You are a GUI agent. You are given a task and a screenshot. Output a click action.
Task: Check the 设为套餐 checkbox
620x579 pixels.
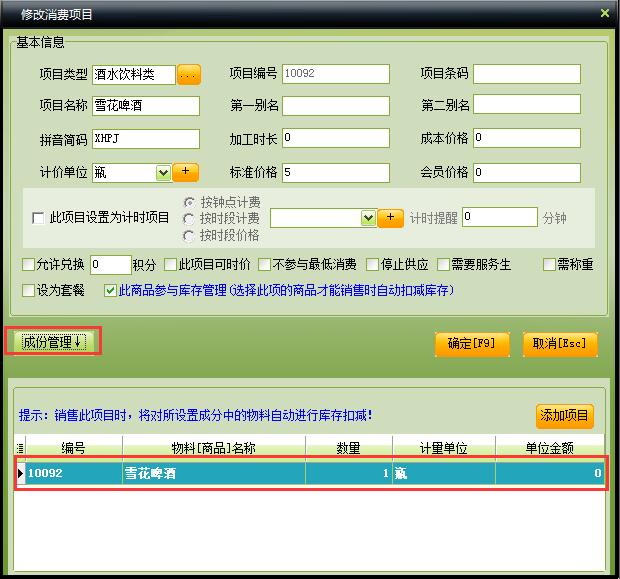[x=28, y=290]
